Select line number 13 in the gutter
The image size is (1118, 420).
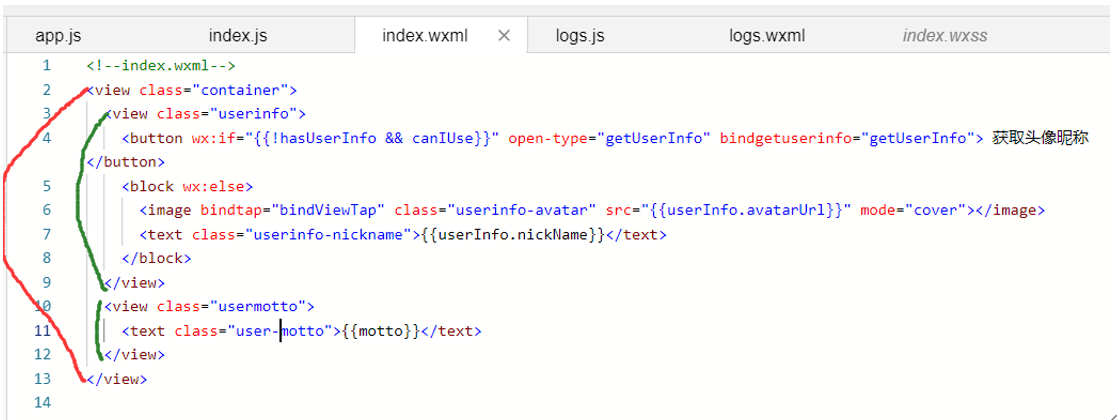click(43, 379)
